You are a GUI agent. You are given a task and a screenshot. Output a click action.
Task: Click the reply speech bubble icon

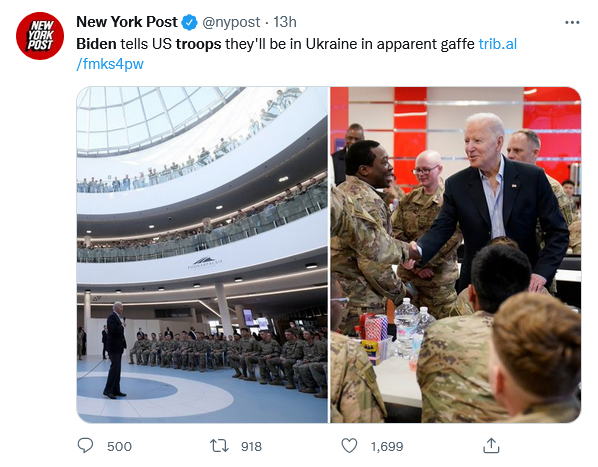[x=85, y=445]
